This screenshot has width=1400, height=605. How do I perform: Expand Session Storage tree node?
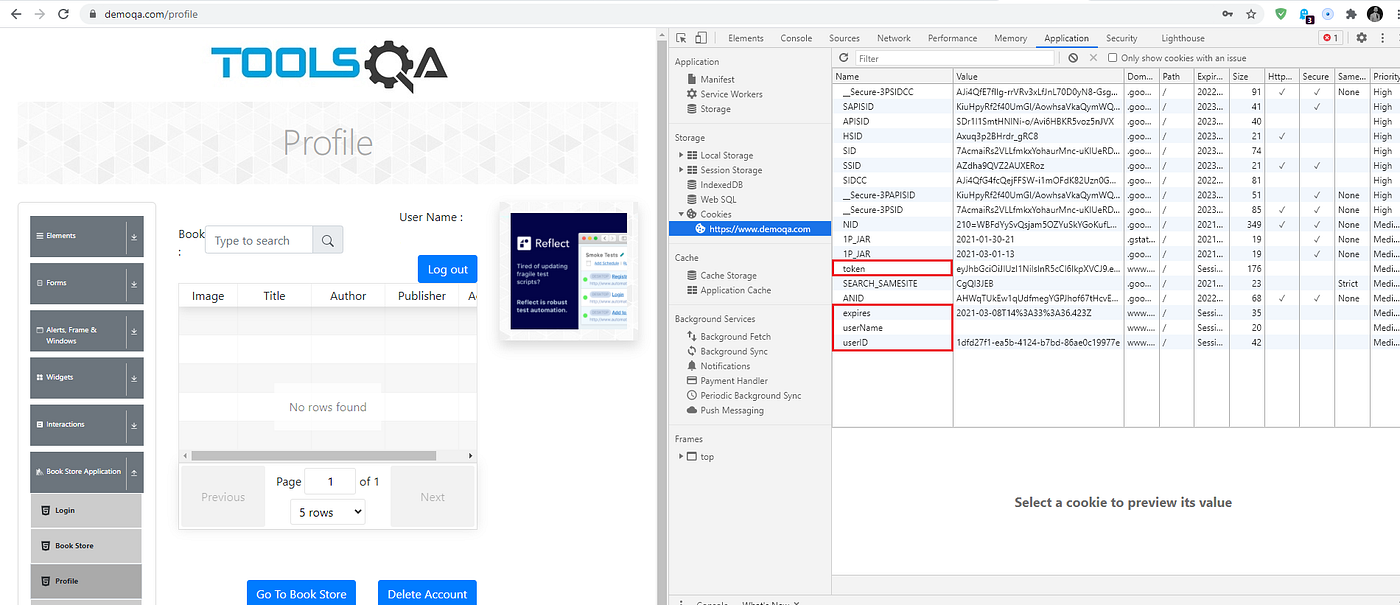click(681, 170)
